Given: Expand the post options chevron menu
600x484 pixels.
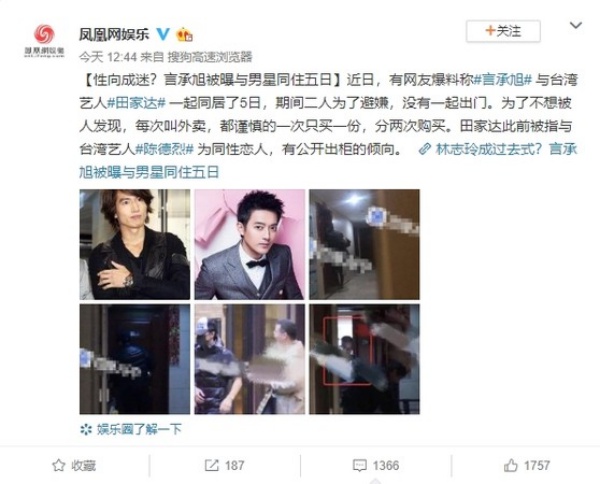Looking at the screenshot, I should pyautogui.click(x=576, y=26).
